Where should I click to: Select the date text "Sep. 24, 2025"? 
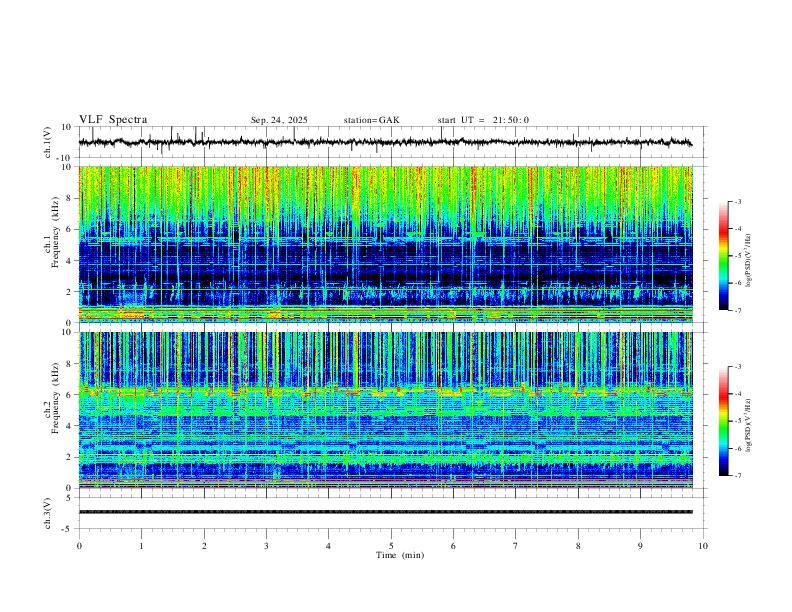point(279,120)
